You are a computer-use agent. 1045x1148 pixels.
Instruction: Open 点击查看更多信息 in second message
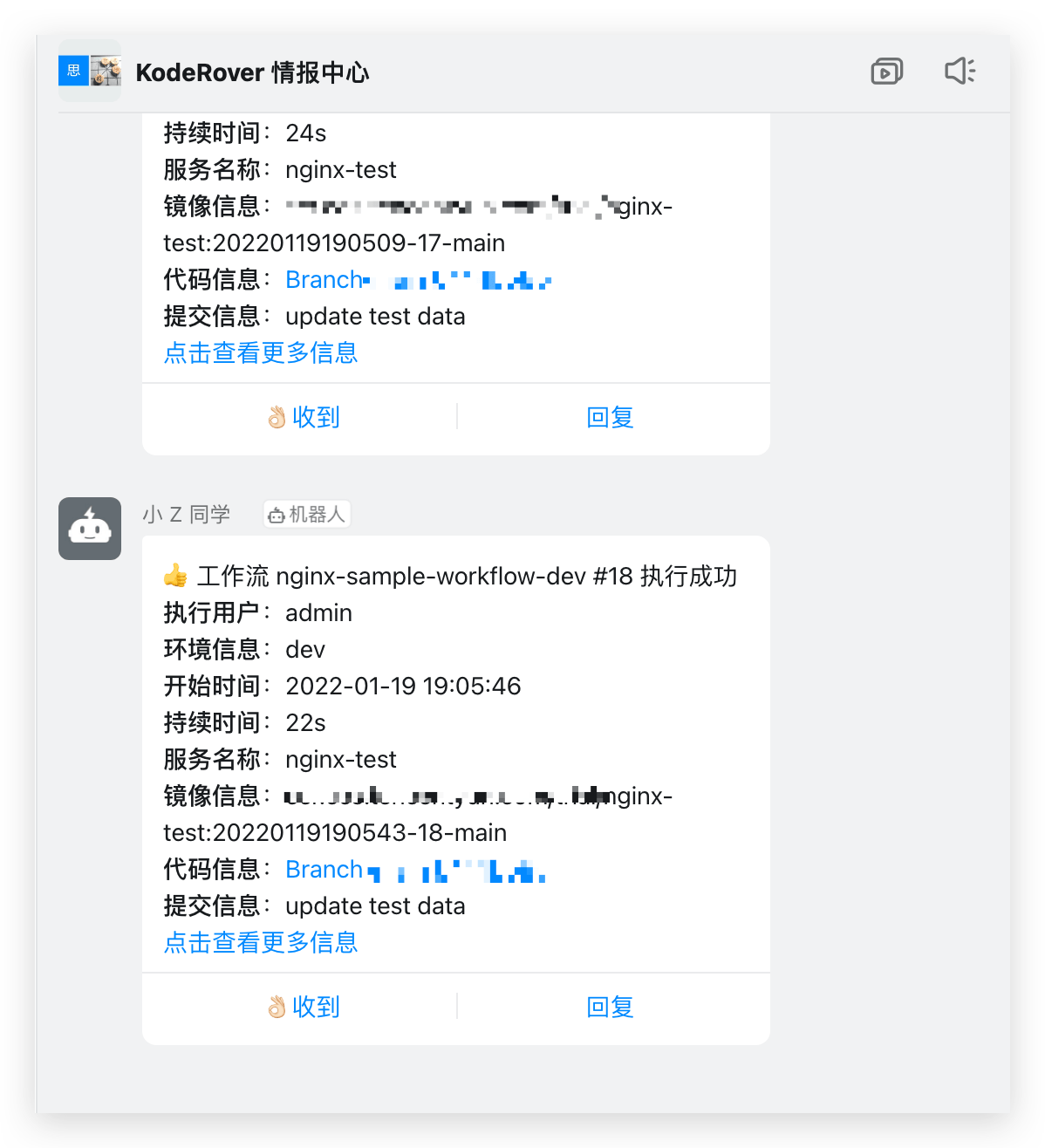260,942
